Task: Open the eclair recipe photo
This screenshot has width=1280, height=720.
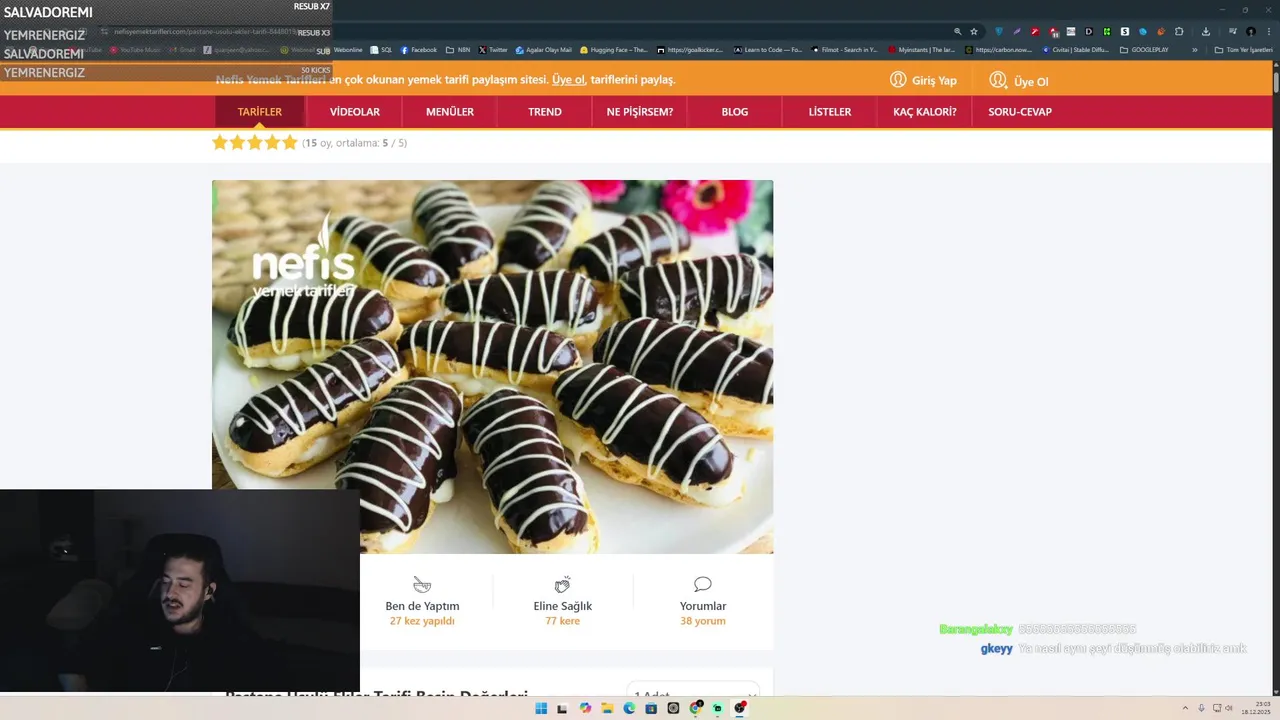Action: pyautogui.click(x=492, y=367)
